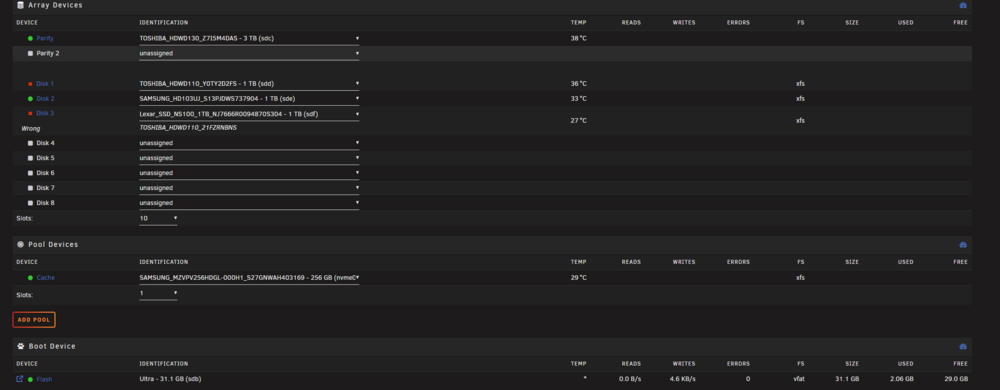Click the Wrong label under Disk 3
Screen dimensions: 1000x390
pyautogui.click(x=31, y=128)
